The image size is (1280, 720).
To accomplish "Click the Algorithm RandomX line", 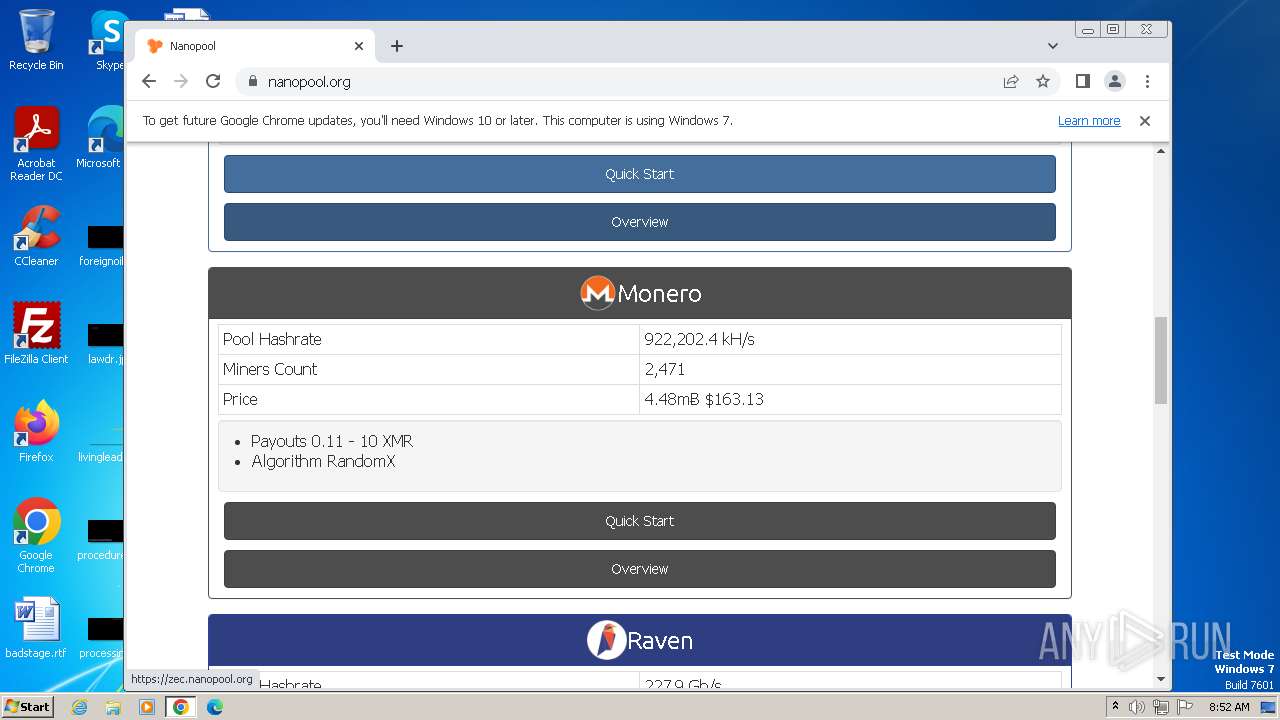I will tap(323, 461).
